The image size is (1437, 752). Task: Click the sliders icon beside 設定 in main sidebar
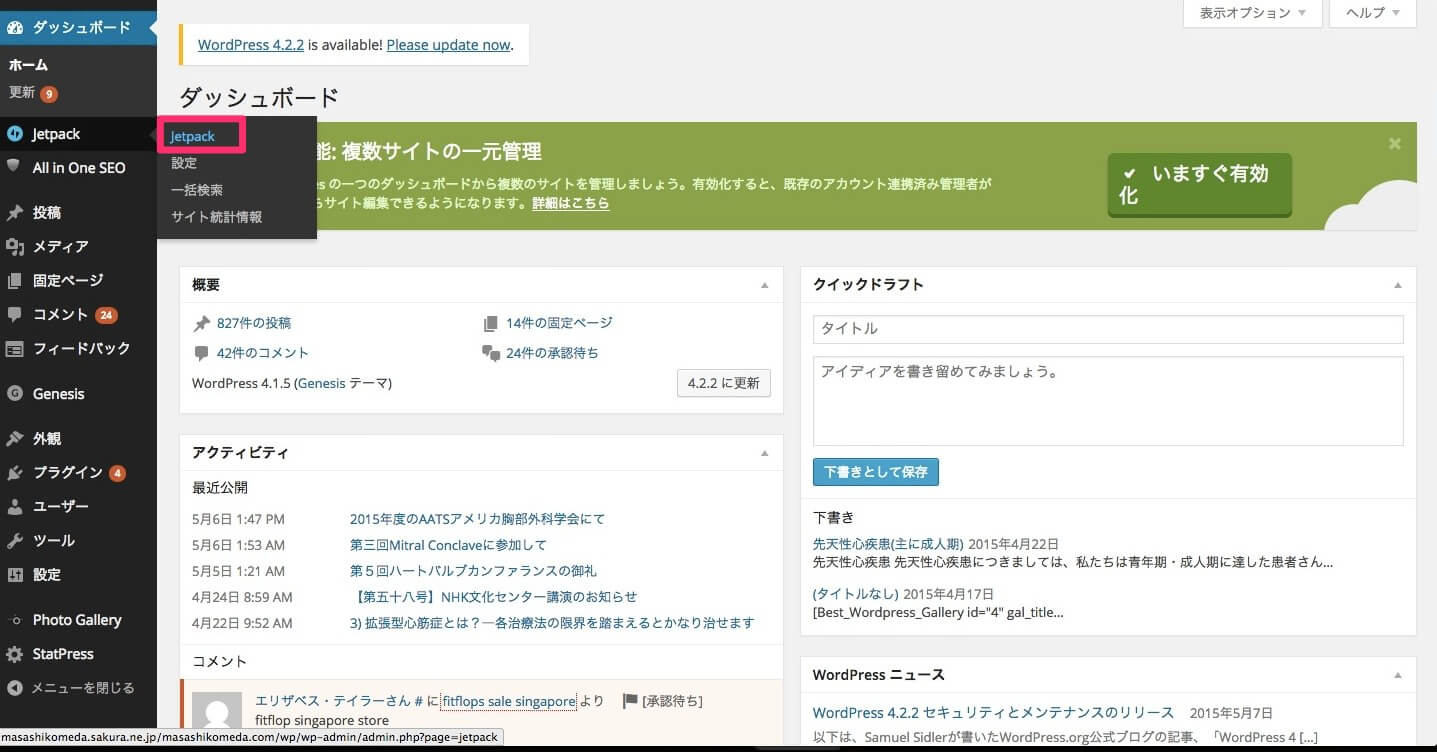15,575
